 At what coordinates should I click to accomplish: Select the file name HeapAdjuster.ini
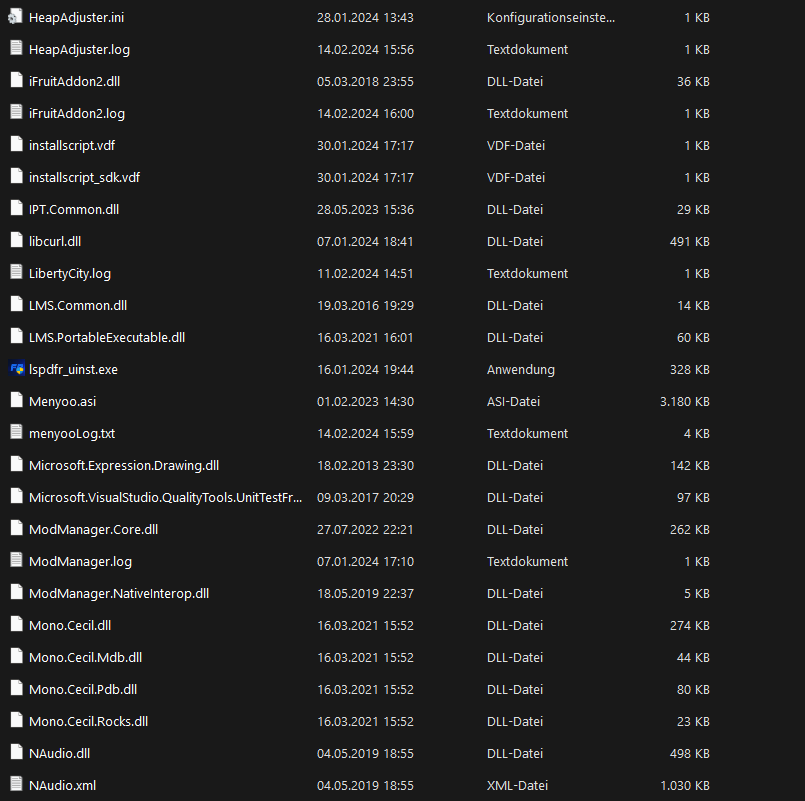tap(76, 17)
